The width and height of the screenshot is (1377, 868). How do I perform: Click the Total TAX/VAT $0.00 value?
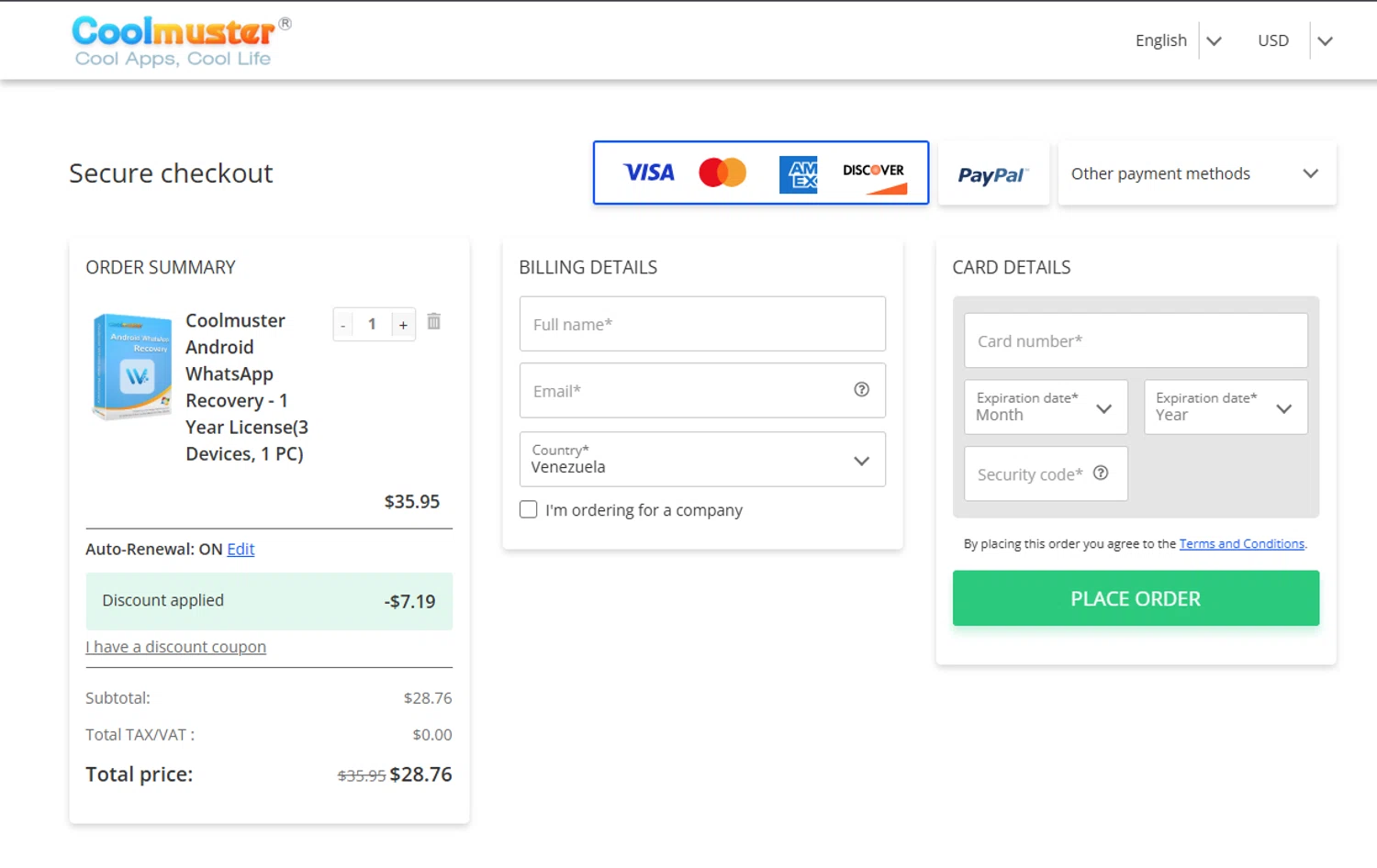point(432,735)
